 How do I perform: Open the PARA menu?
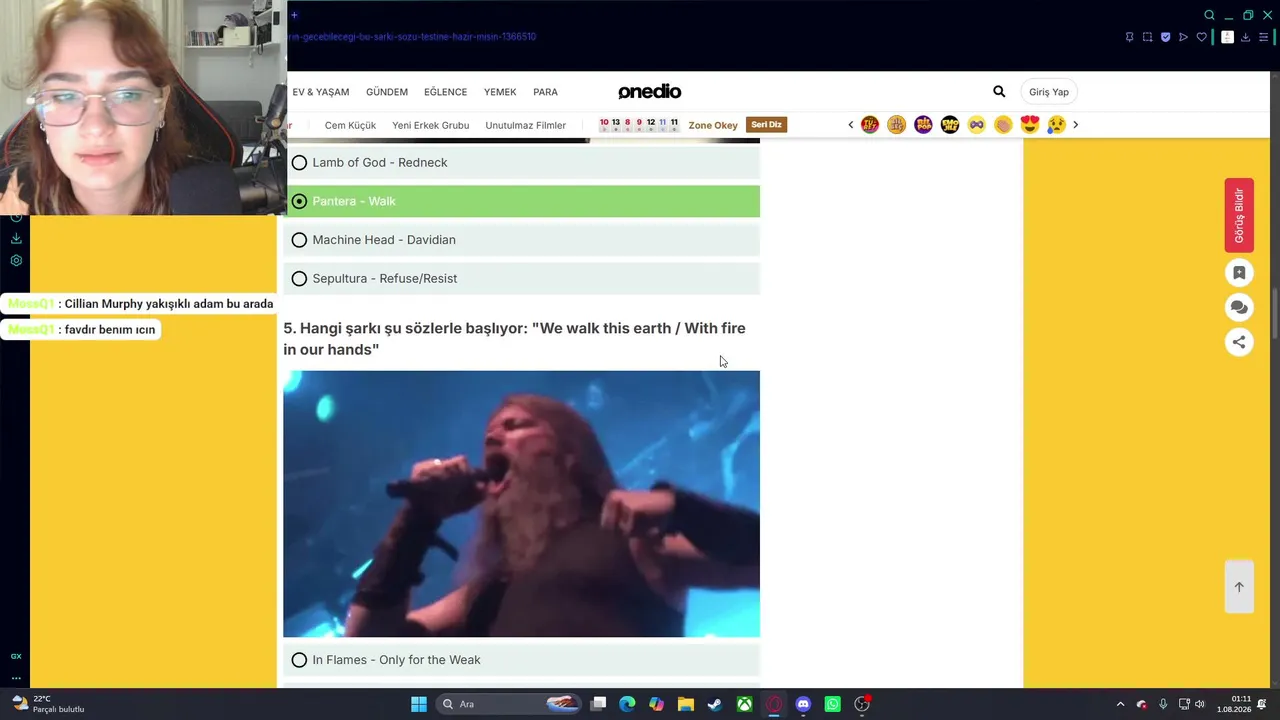[x=545, y=92]
